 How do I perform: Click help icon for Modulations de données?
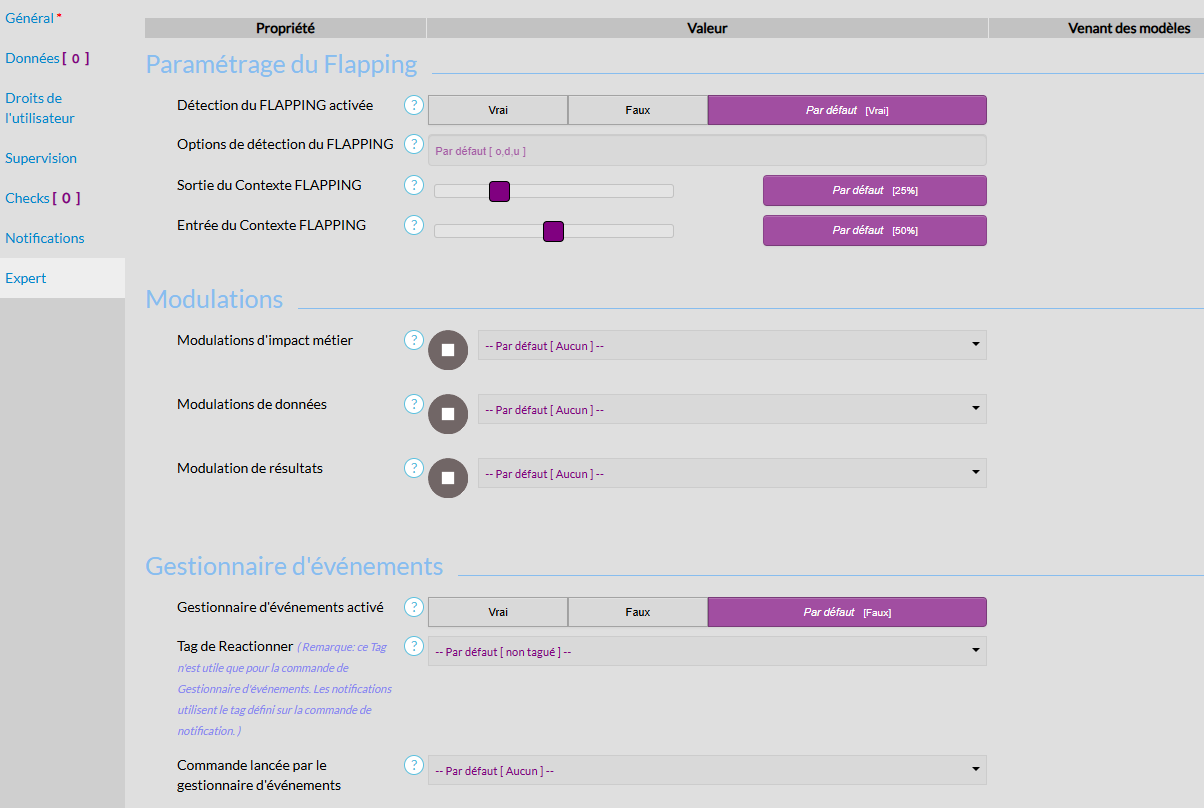coord(414,404)
